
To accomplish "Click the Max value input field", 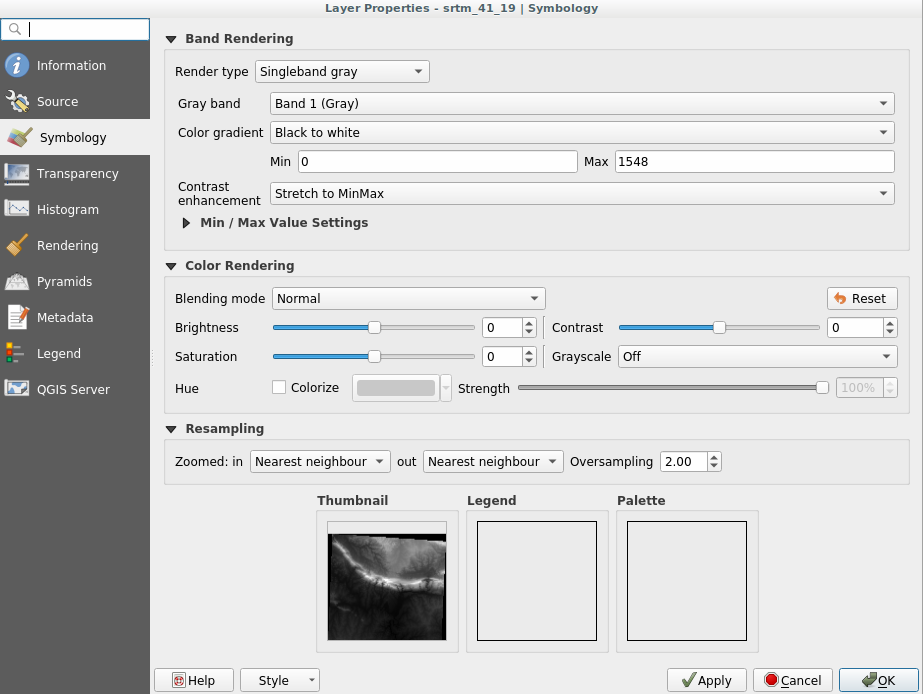I will (754, 162).
